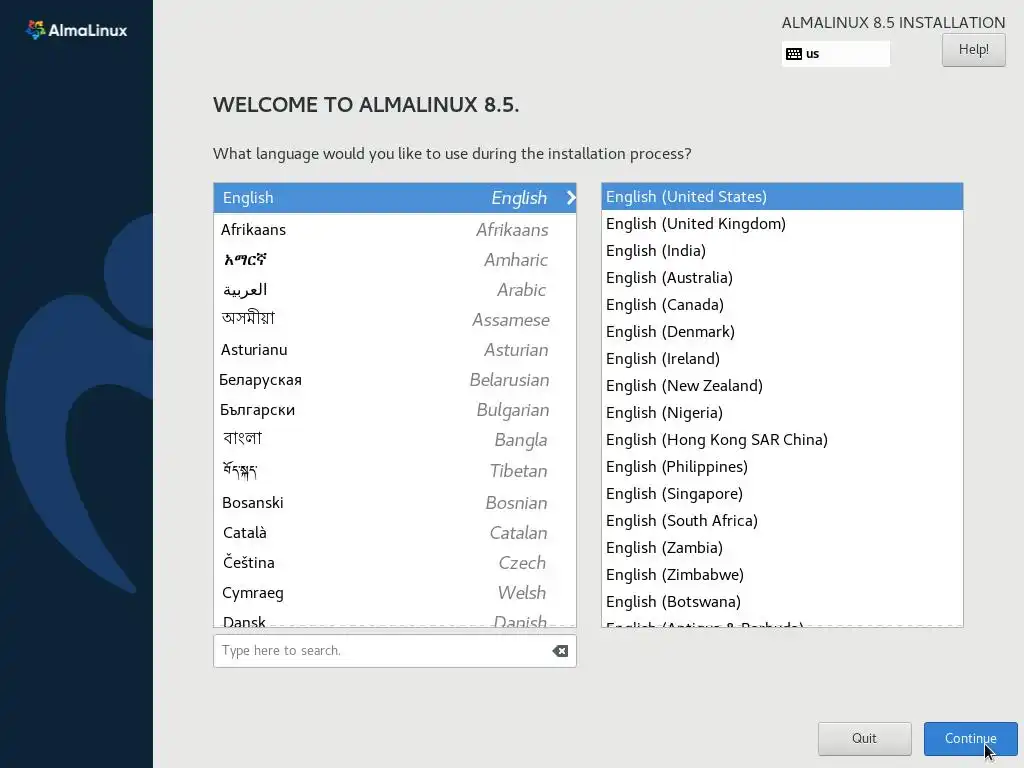Select Bosanski language row
This screenshot has width=1024, height=768.
(x=394, y=503)
